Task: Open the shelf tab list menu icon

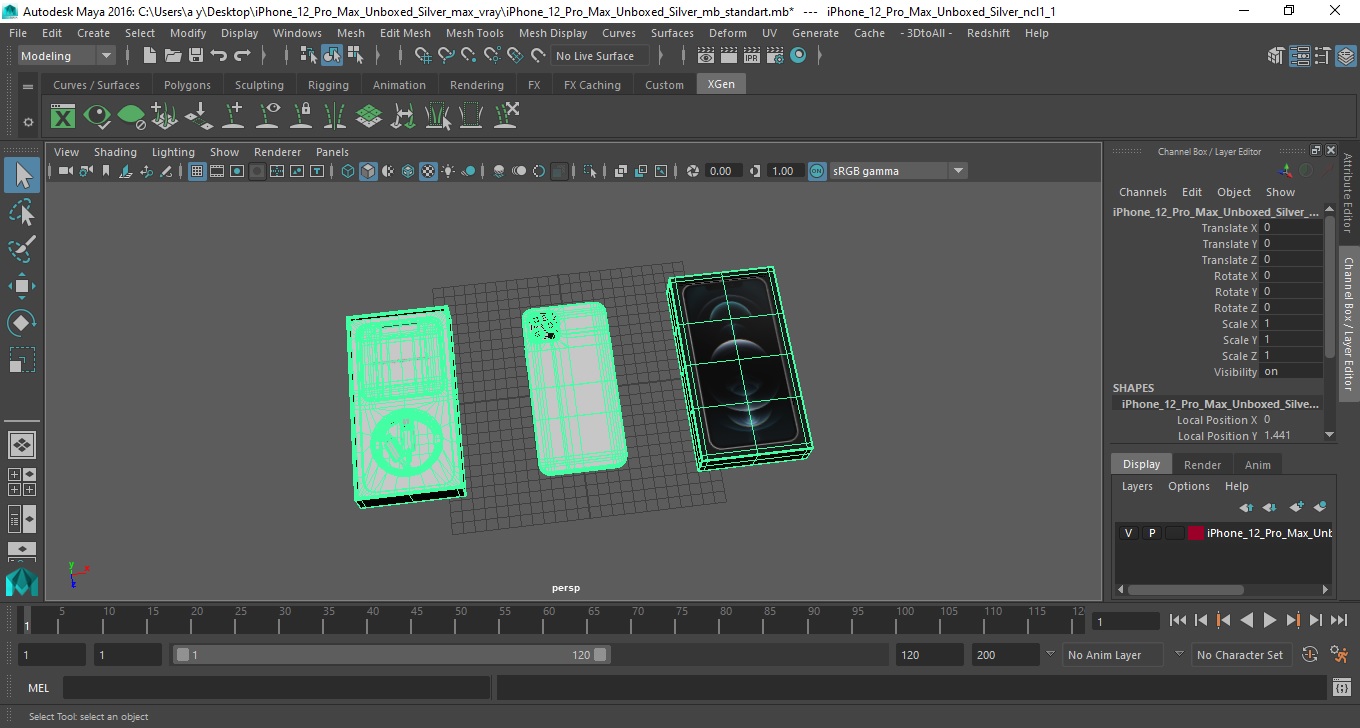Action: [x=28, y=86]
